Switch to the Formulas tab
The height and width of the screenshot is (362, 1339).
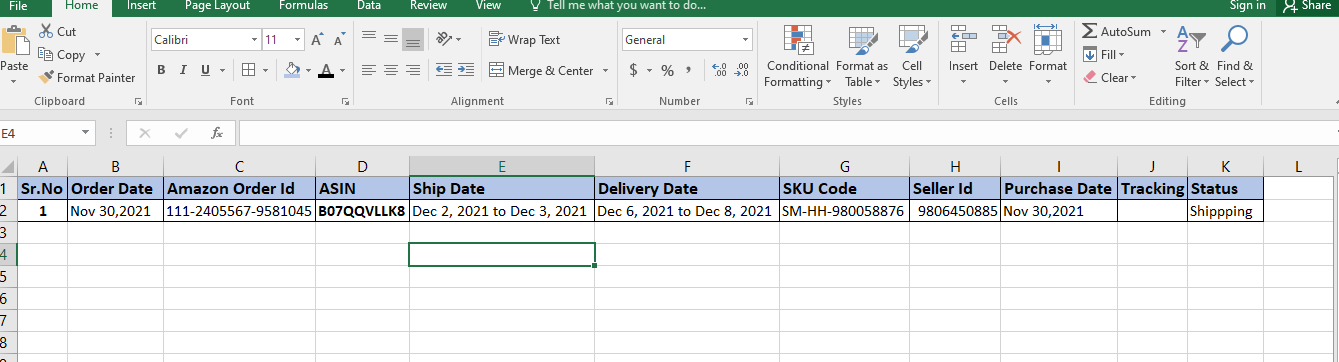303,6
